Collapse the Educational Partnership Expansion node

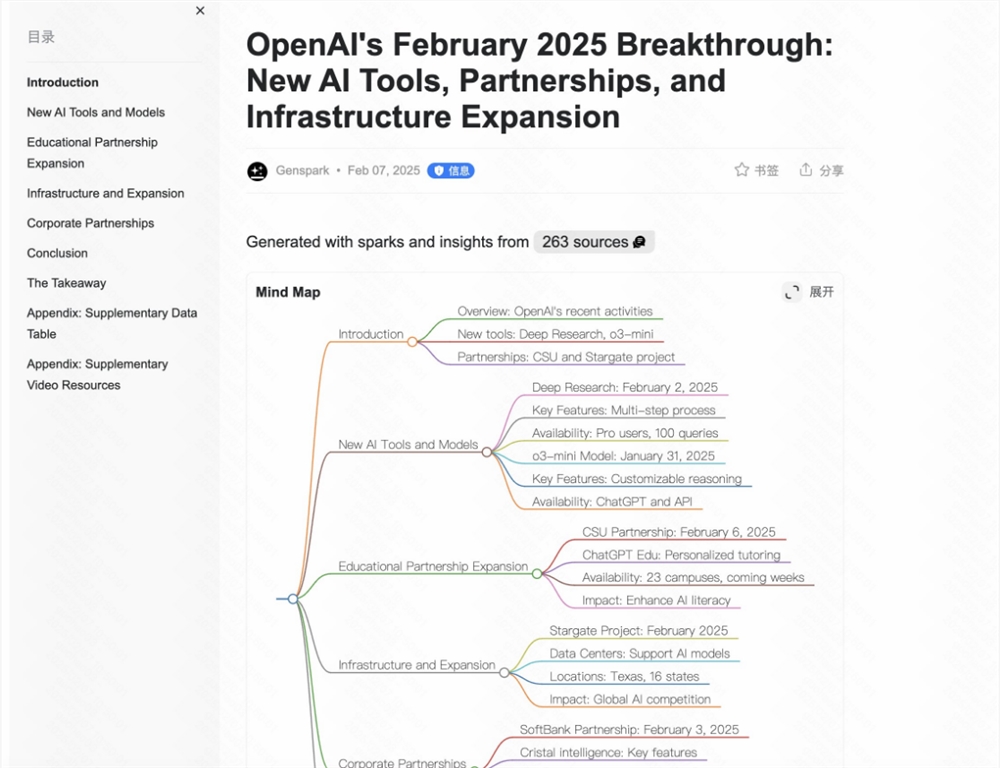tap(537, 574)
